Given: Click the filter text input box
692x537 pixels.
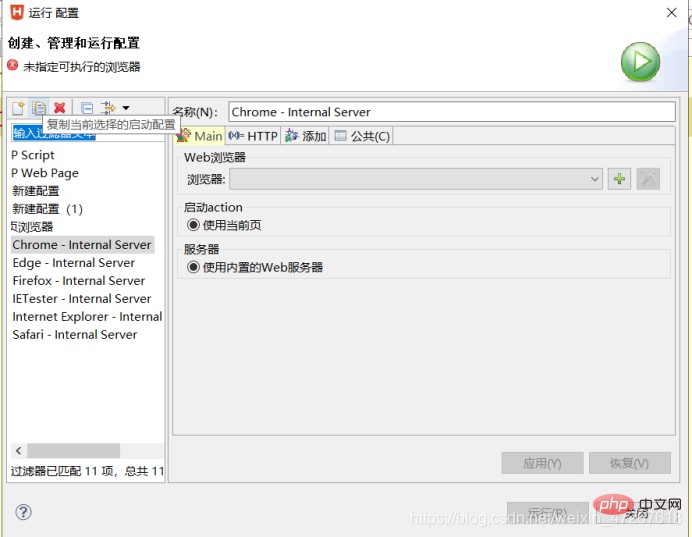Looking at the screenshot, I should point(87,133).
